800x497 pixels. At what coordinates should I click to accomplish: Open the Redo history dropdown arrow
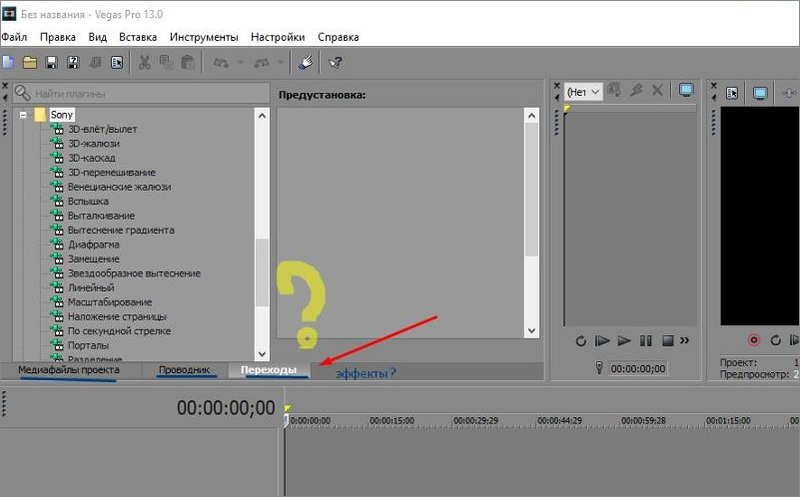(281, 62)
